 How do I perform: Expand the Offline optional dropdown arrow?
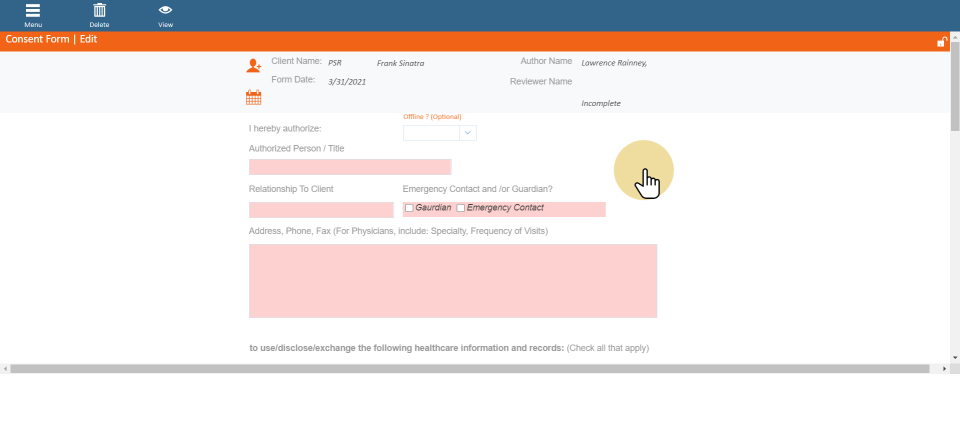coord(467,132)
